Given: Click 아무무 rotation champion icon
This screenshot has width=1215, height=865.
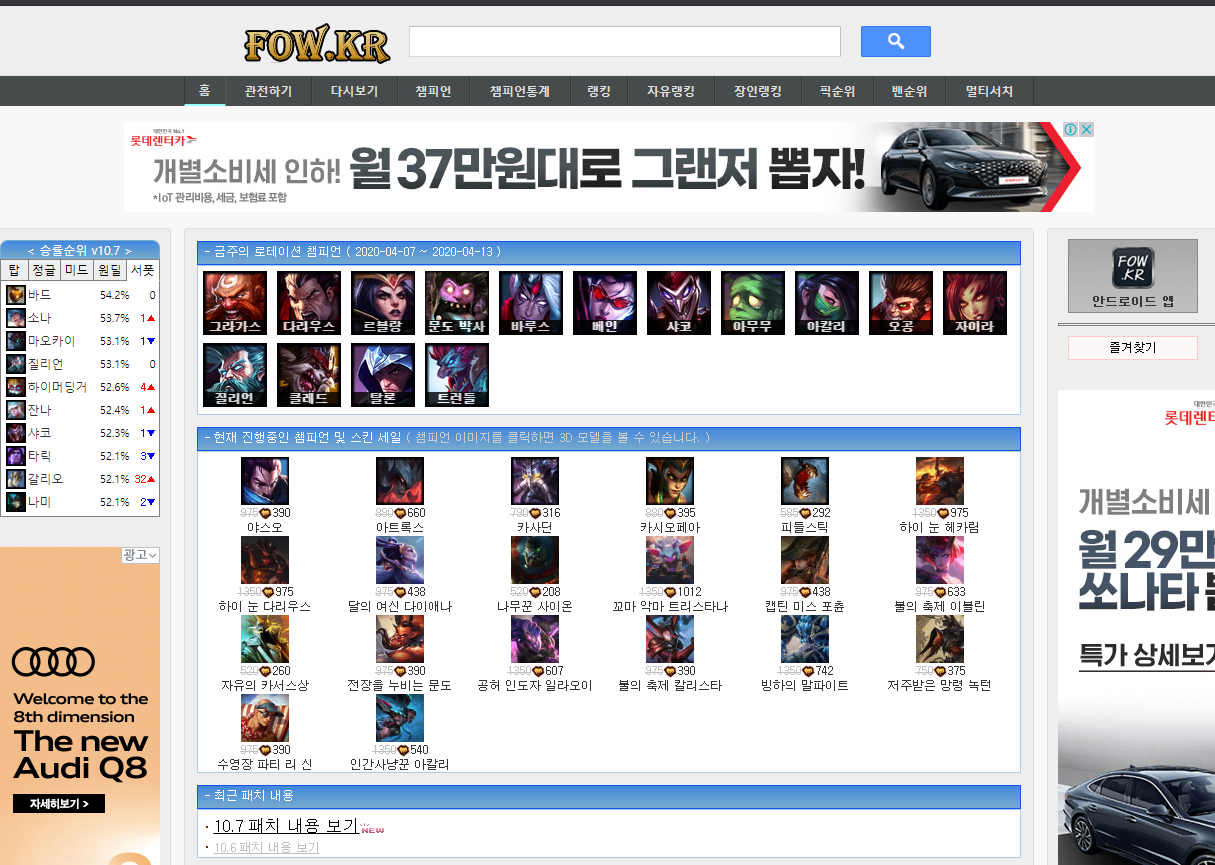Looking at the screenshot, I should click(753, 303).
